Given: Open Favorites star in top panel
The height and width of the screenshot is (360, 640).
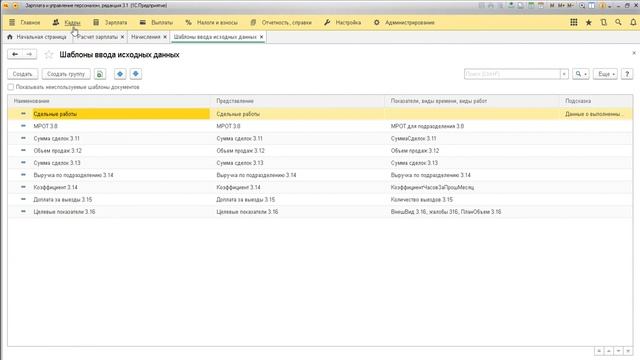Looking at the screenshot, I should click(589, 22).
